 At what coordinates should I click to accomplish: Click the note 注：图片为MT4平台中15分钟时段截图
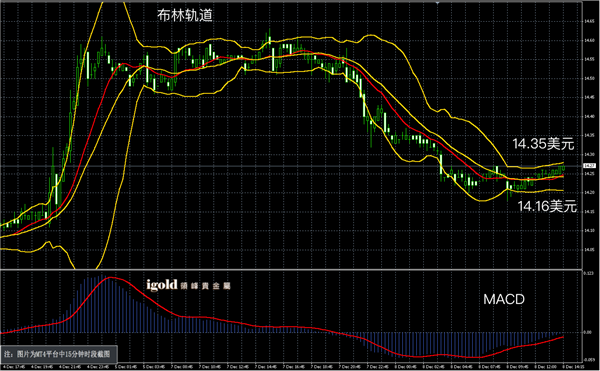[x=57, y=354]
